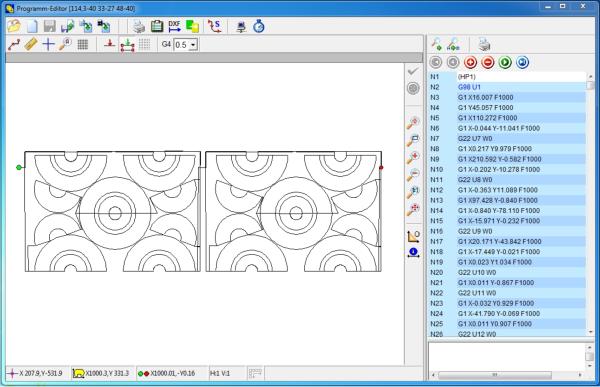600x387 pixels.
Task: Create a new blank program document
Action: (32, 26)
